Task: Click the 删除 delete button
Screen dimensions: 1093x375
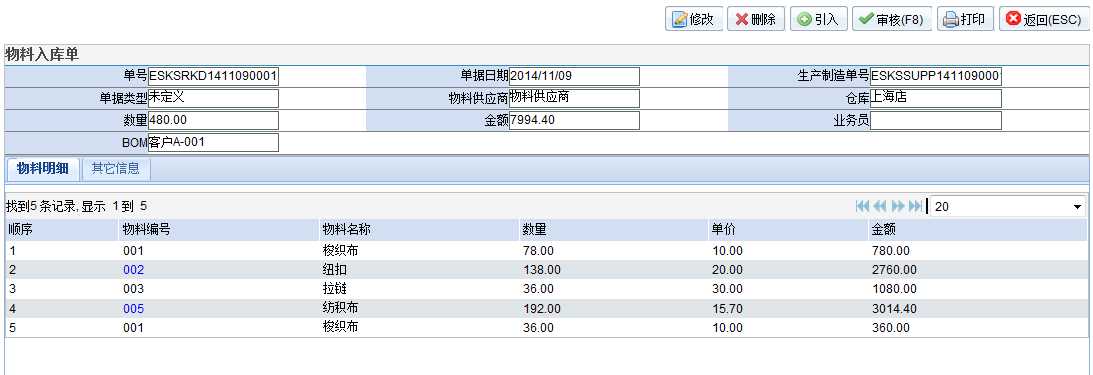Action: pos(756,20)
